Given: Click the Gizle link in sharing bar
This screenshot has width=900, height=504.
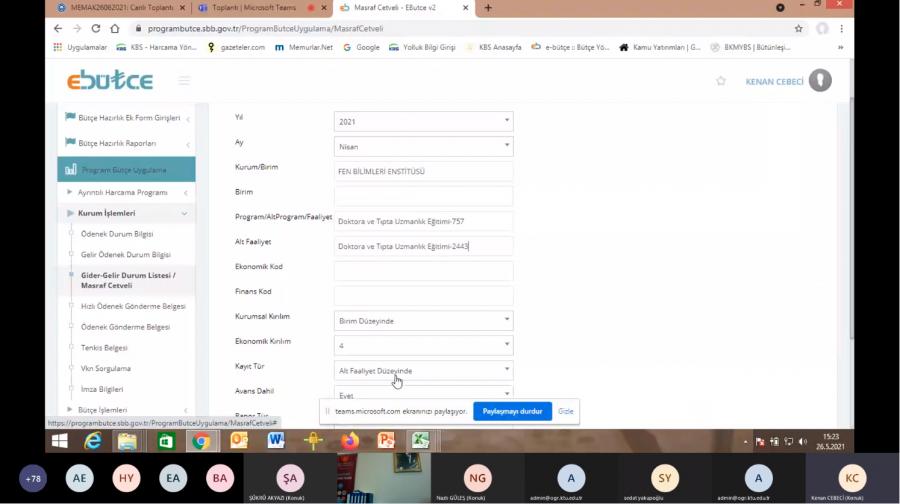Looking at the screenshot, I should [x=566, y=411].
